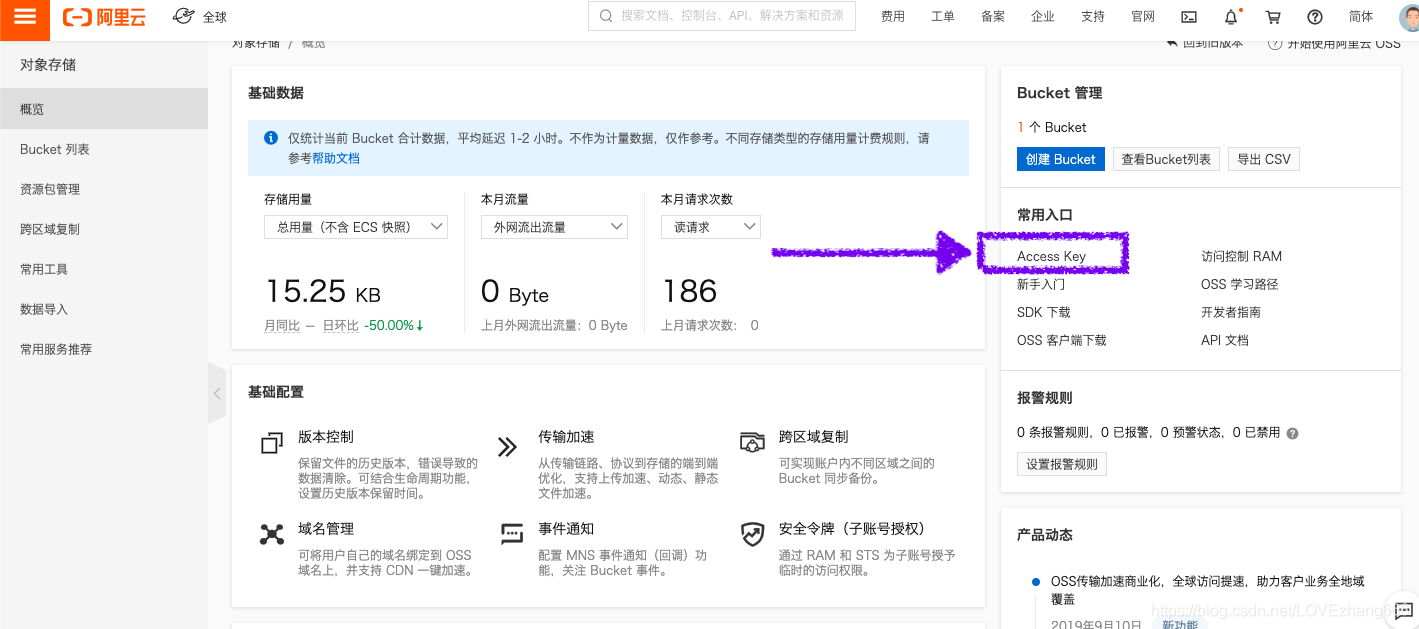The image size is (1419, 629).
Task: Click the cross-region replication (跨区域复制) feature icon
Action: tap(752, 442)
